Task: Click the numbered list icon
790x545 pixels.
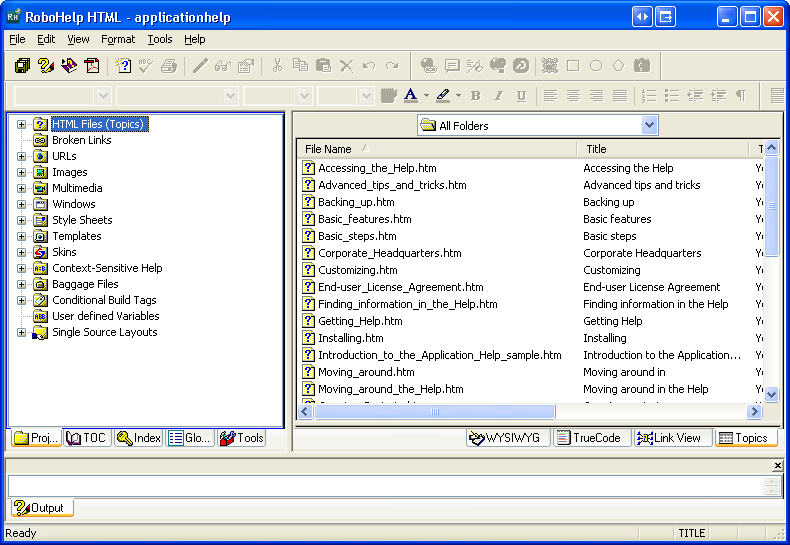Action: [649, 95]
